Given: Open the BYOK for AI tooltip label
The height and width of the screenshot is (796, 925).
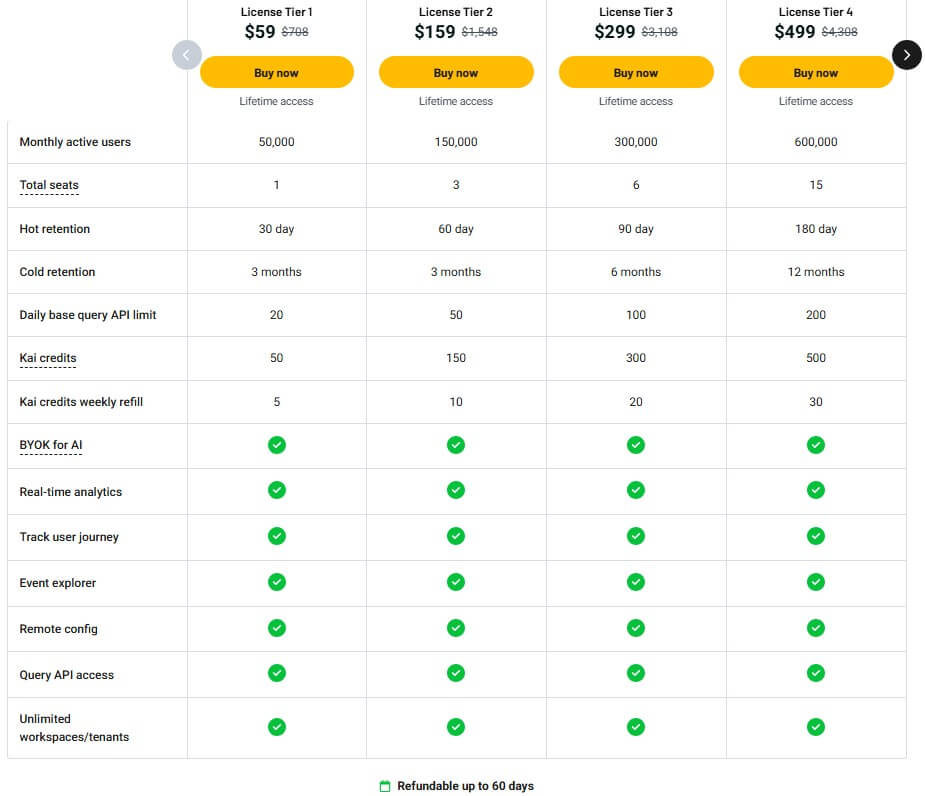Looking at the screenshot, I should [x=50, y=445].
